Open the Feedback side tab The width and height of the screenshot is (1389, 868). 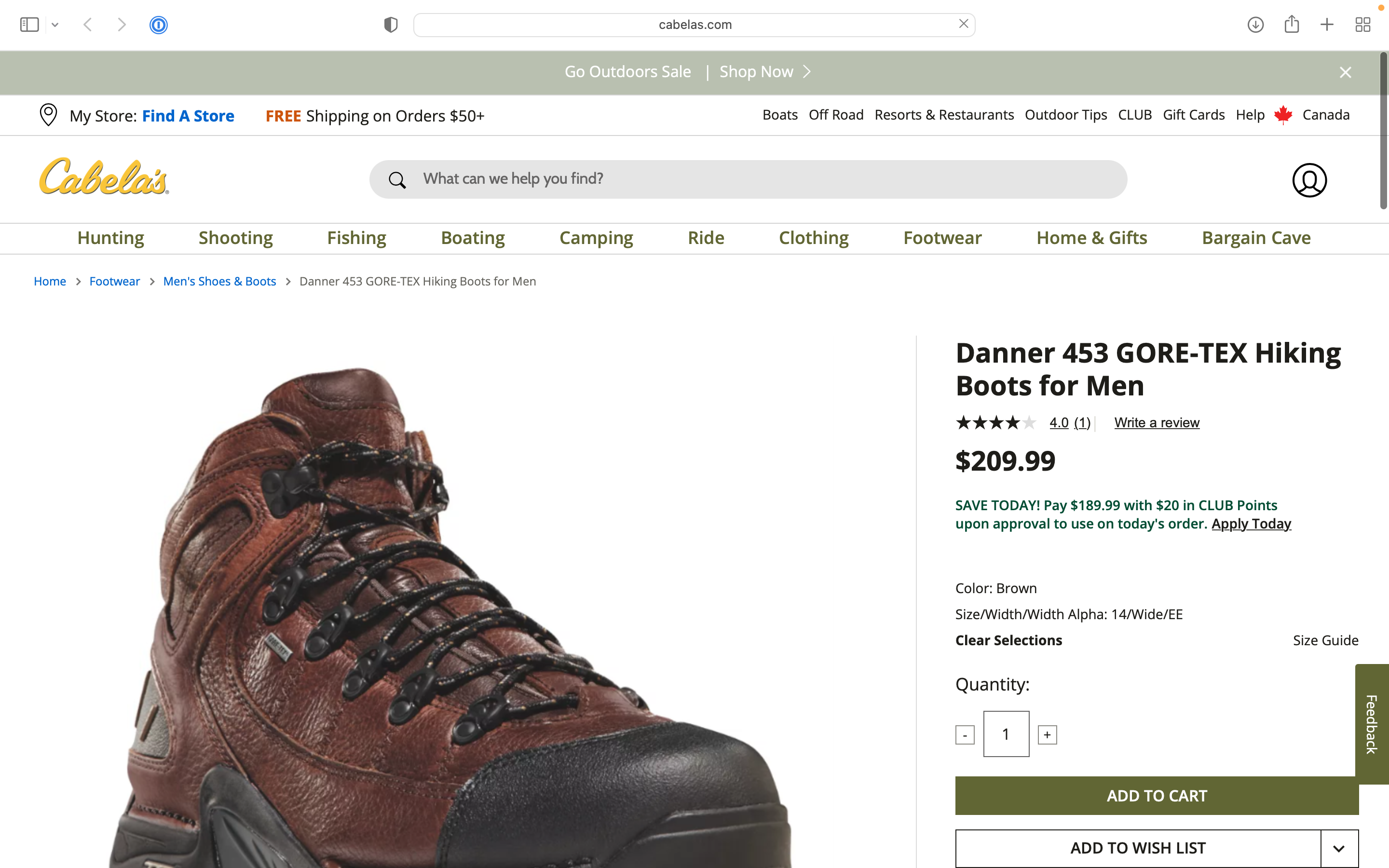pyautogui.click(x=1372, y=724)
